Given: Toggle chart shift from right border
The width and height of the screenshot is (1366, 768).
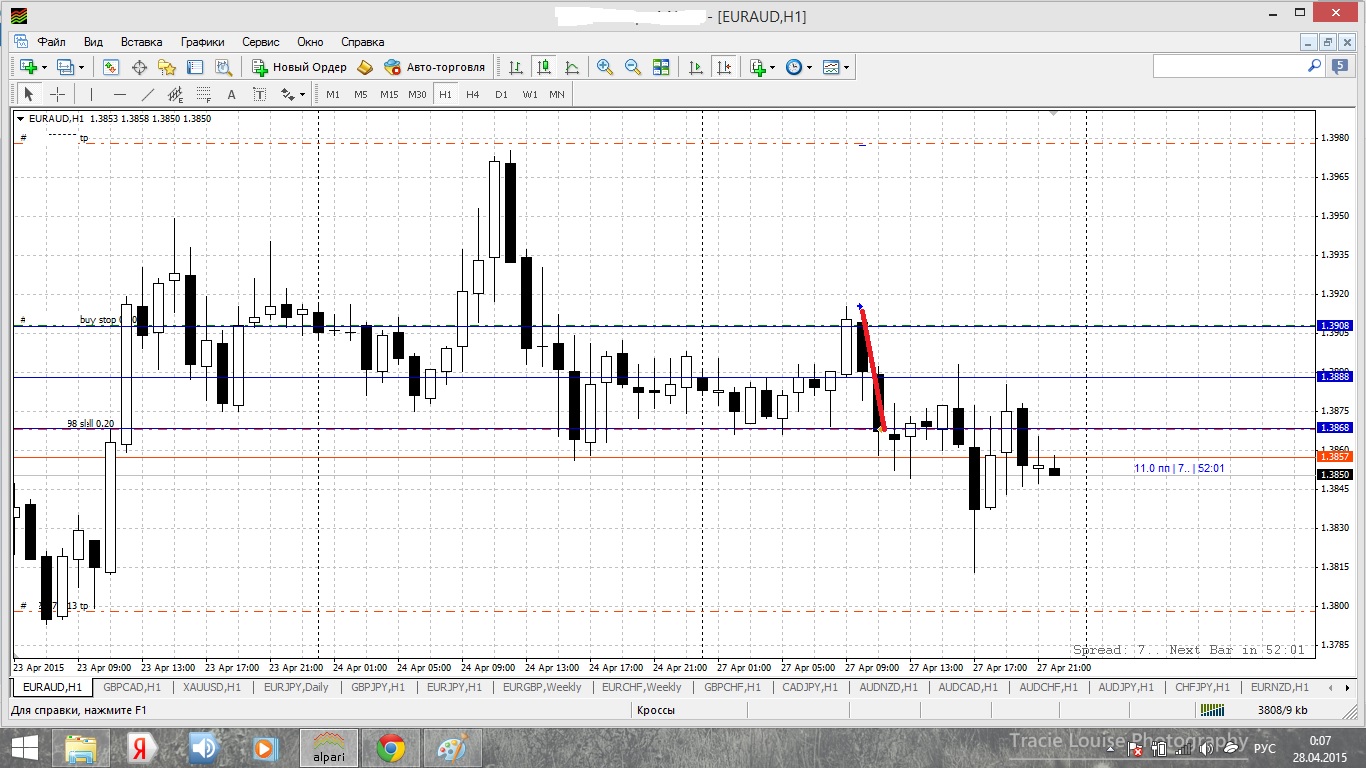Looking at the screenshot, I should (724, 67).
